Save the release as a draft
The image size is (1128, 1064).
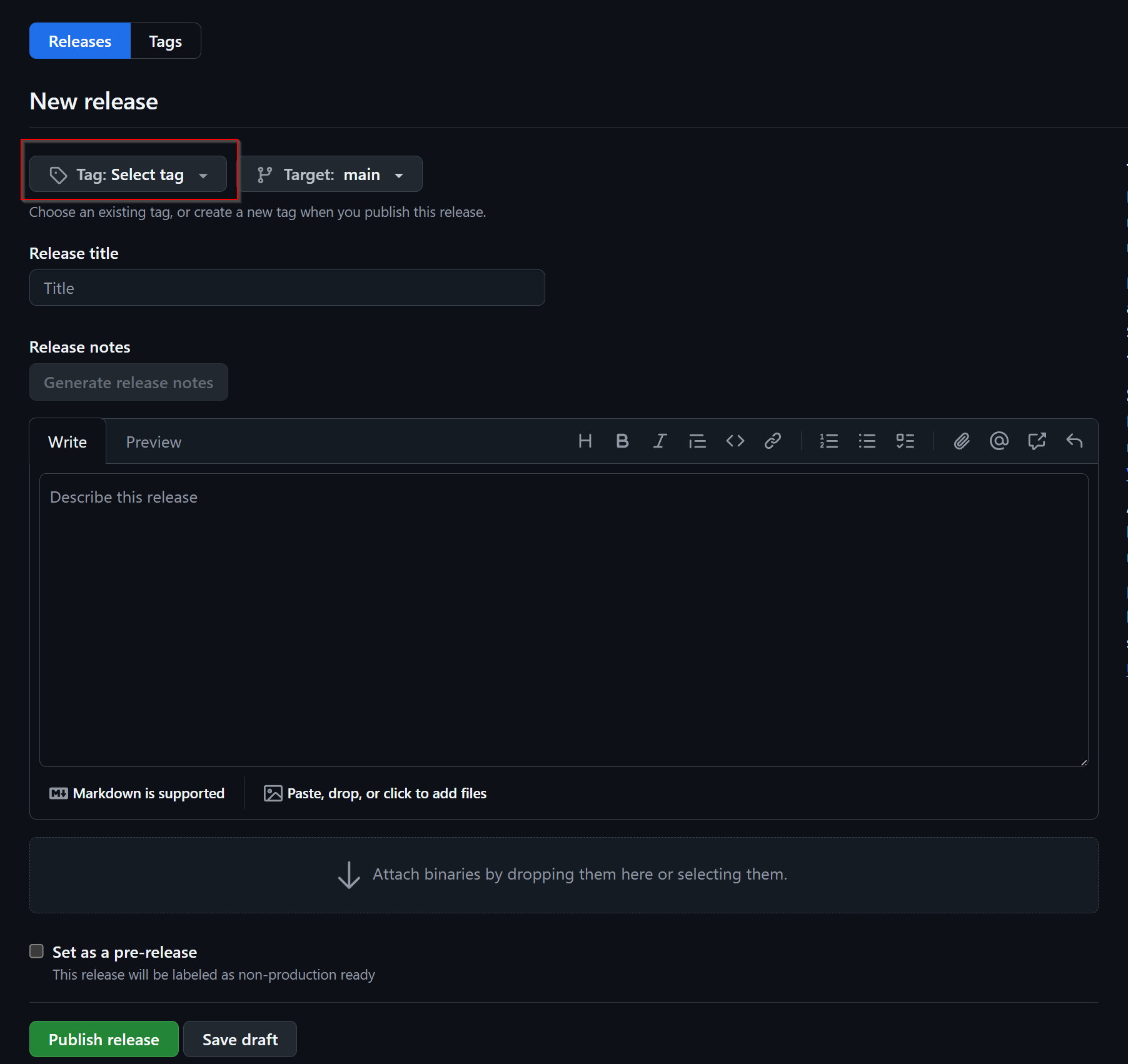(x=239, y=1038)
